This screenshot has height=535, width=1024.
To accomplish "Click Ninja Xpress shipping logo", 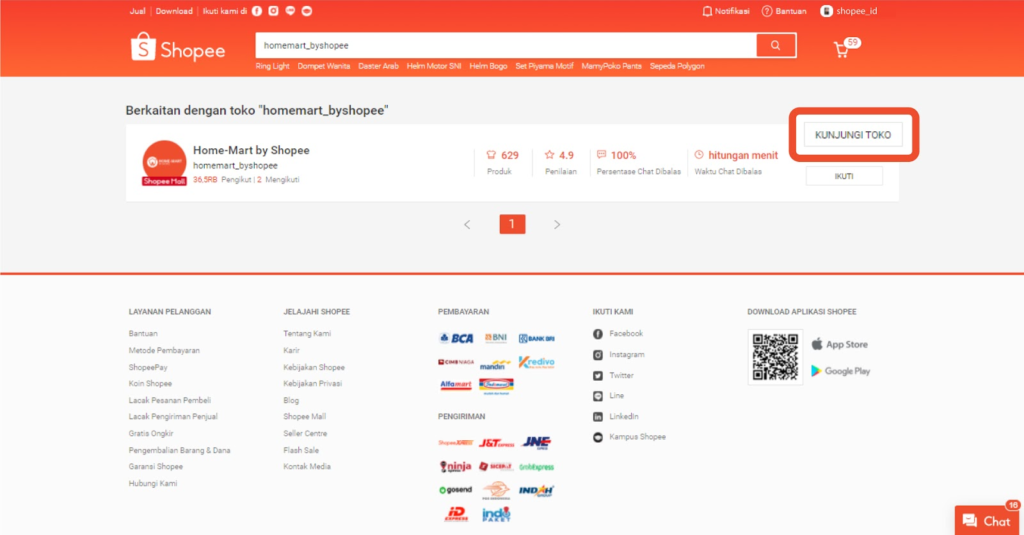I will pos(455,466).
